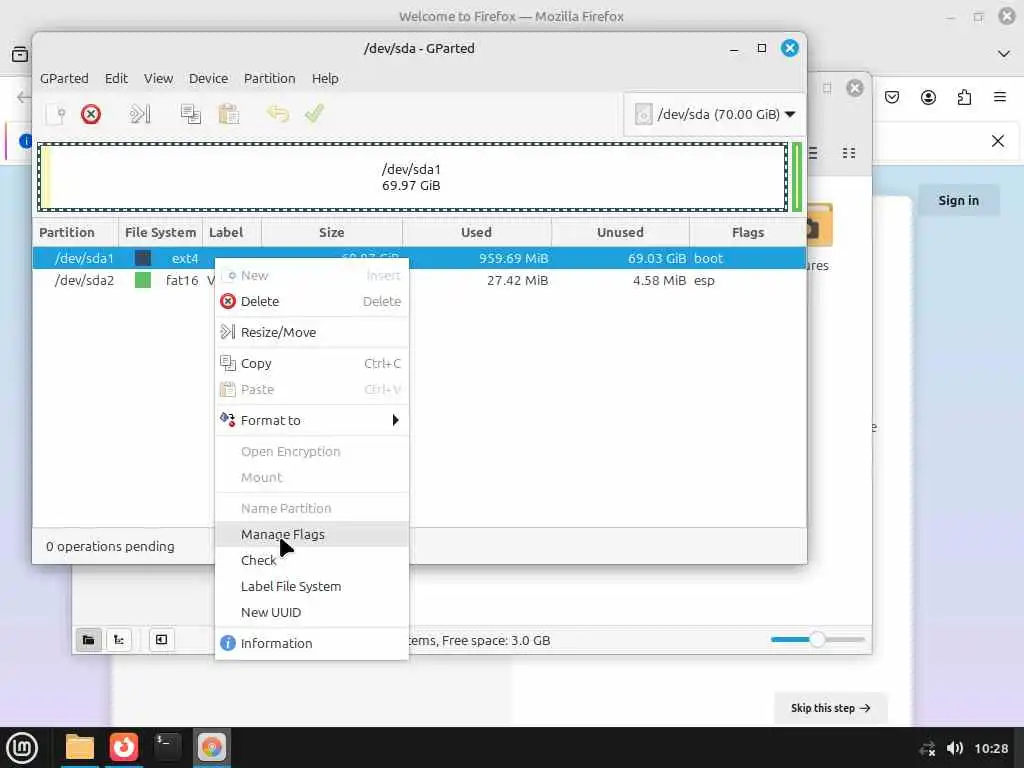Image resolution: width=1024 pixels, height=768 pixels.
Task: Switch file manager to compact view icon
Action: click(849, 153)
